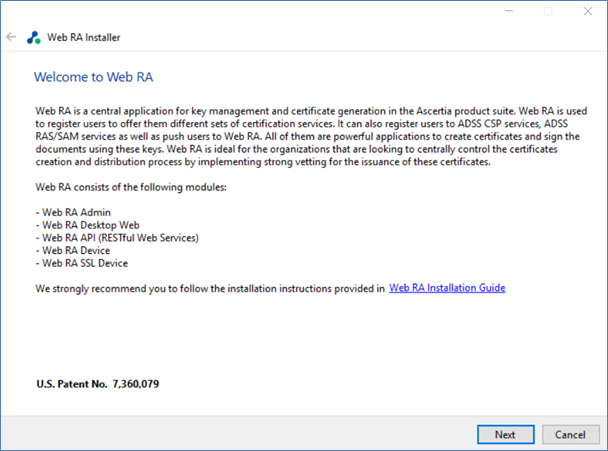Screen dimensions: 608x451
Task: Cancel the Web RA installation
Action: [570, 435]
